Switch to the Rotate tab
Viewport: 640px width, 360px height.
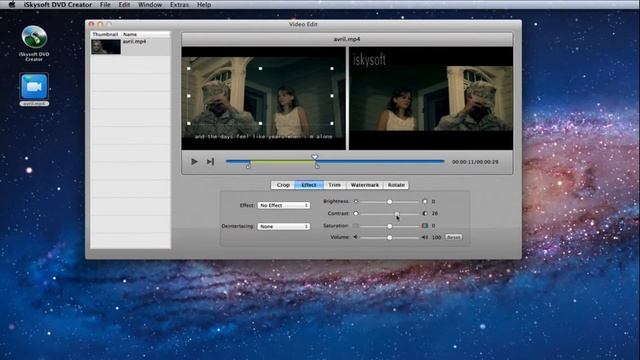click(396, 185)
